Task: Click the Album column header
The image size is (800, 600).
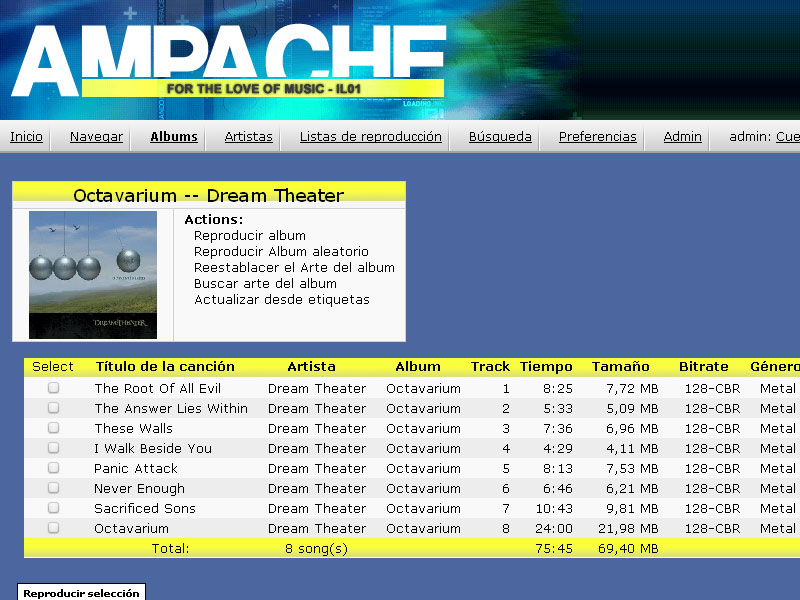Action: pyautogui.click(x=418, y=366)
